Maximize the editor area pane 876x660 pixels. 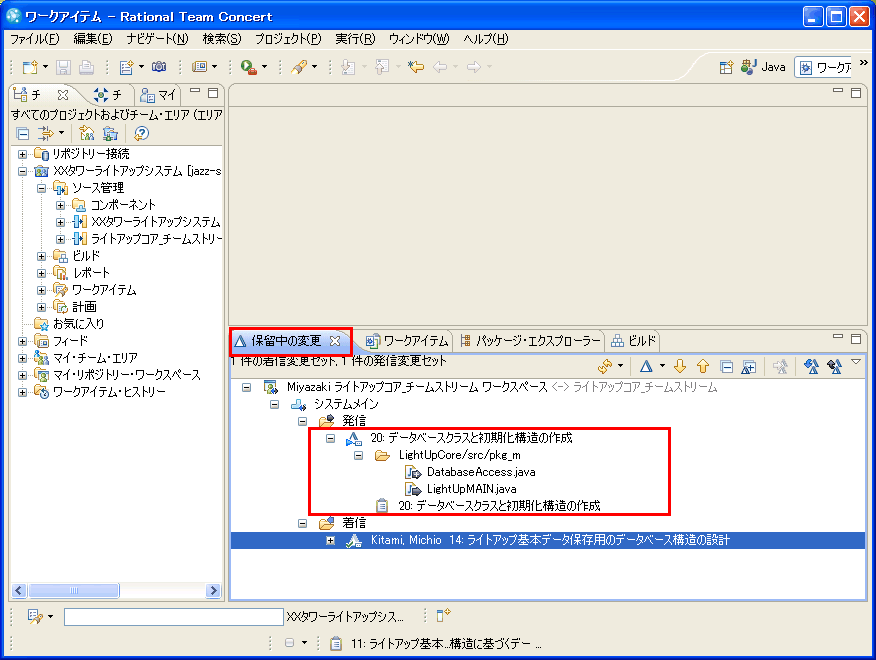click(856, 93)
